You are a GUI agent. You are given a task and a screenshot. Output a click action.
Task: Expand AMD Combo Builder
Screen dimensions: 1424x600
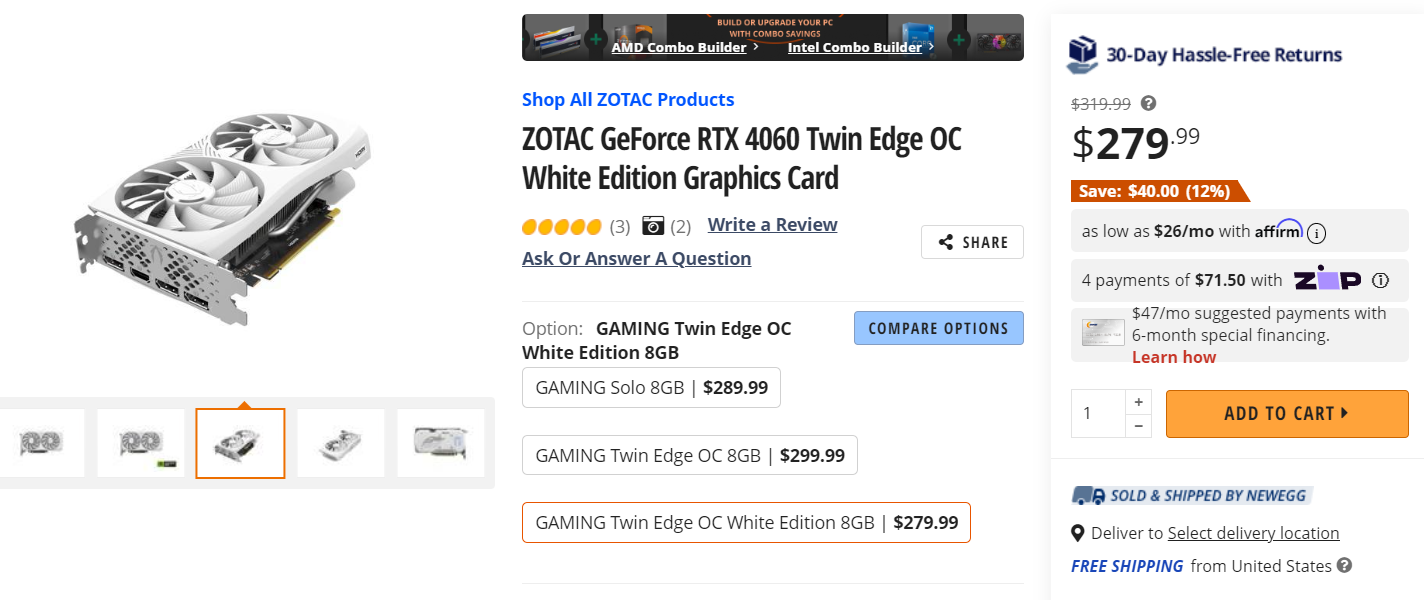pos(679,47)
